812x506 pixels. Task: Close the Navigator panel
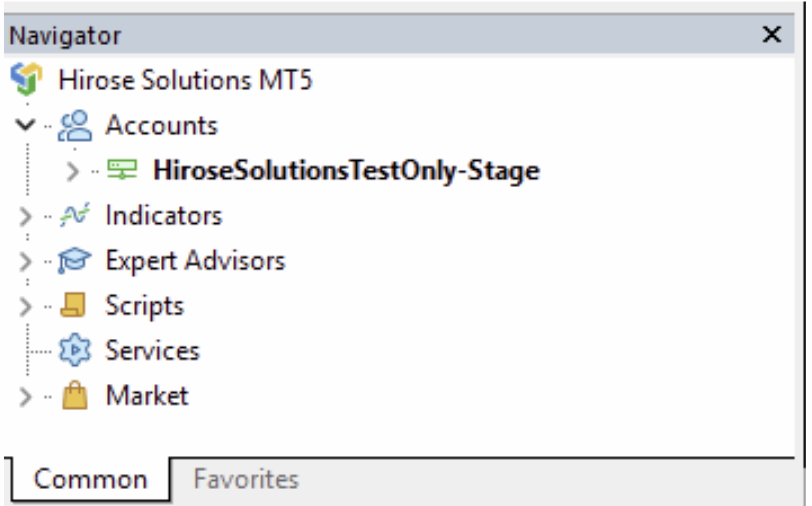771,35
